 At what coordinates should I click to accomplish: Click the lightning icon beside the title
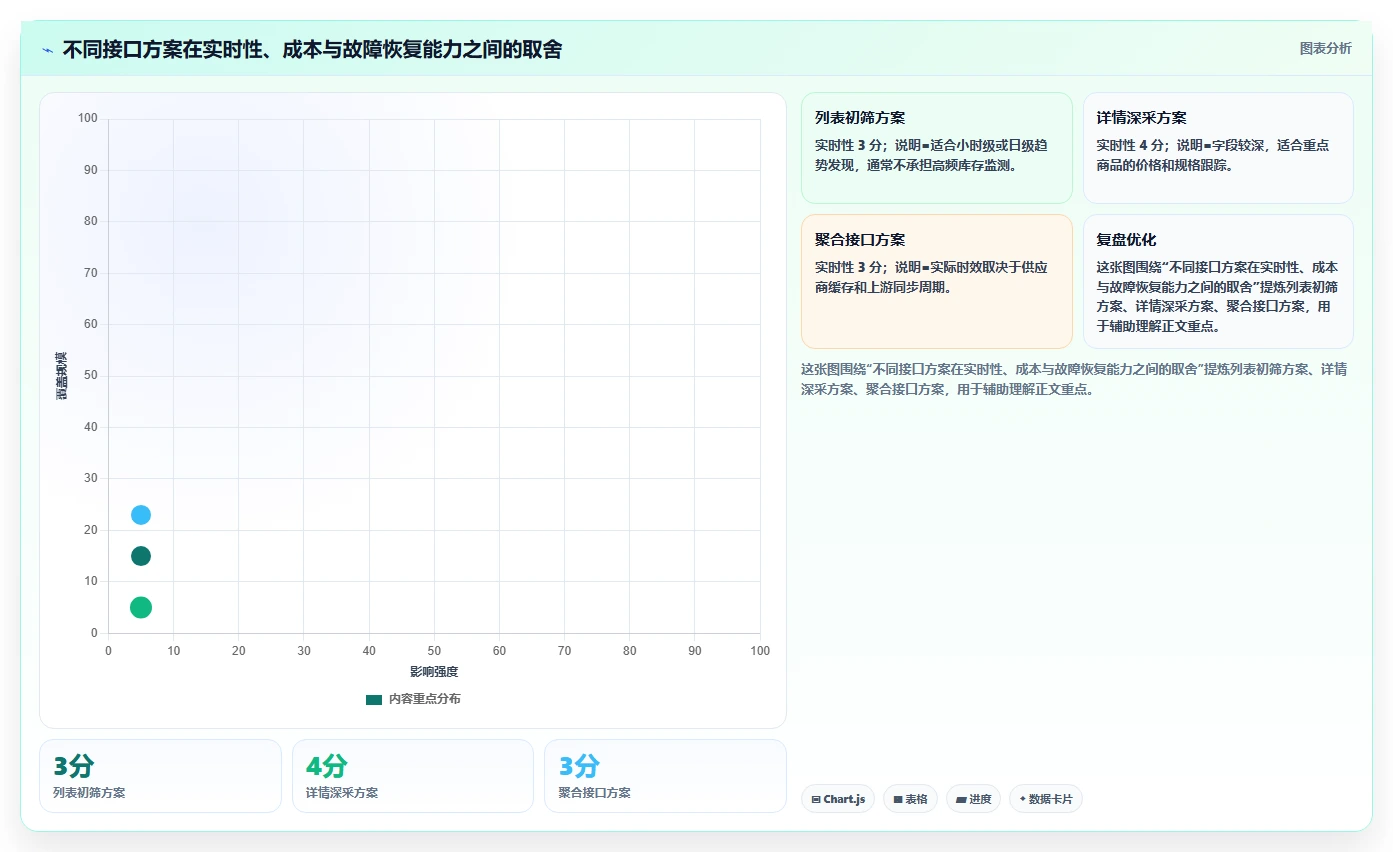(47, 49)
